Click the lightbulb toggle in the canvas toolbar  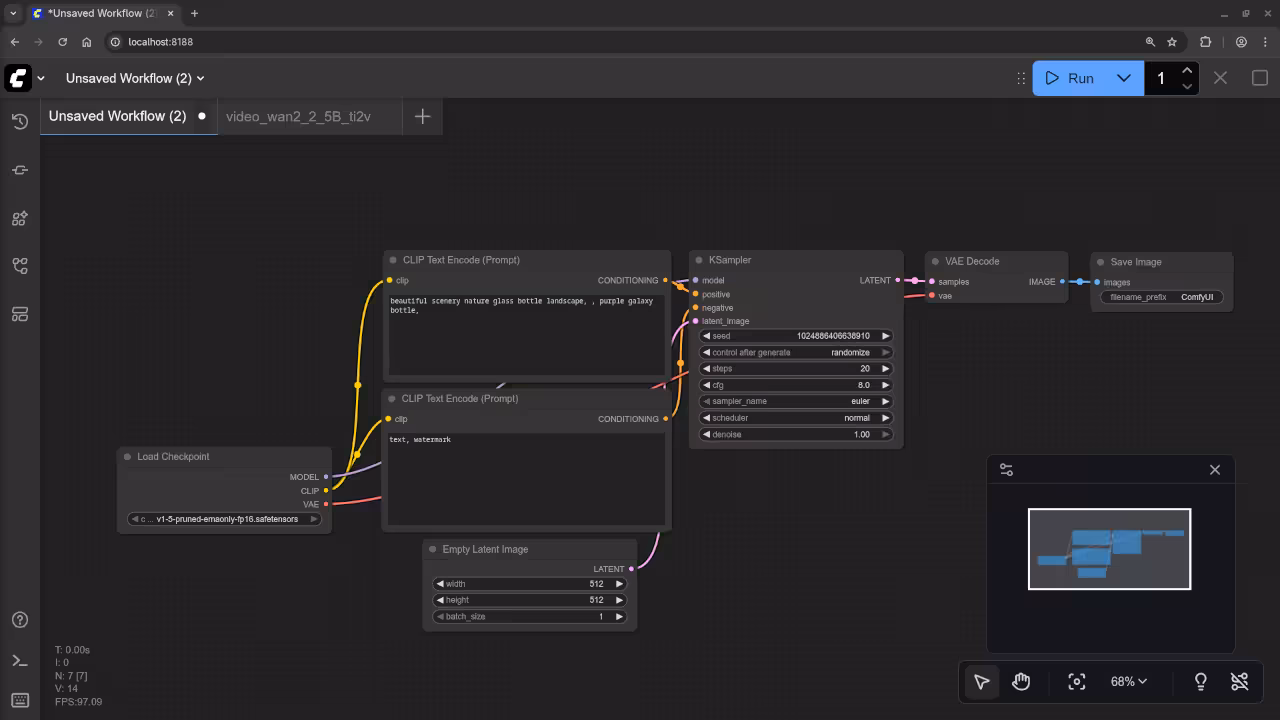[x=1200, y=681]
